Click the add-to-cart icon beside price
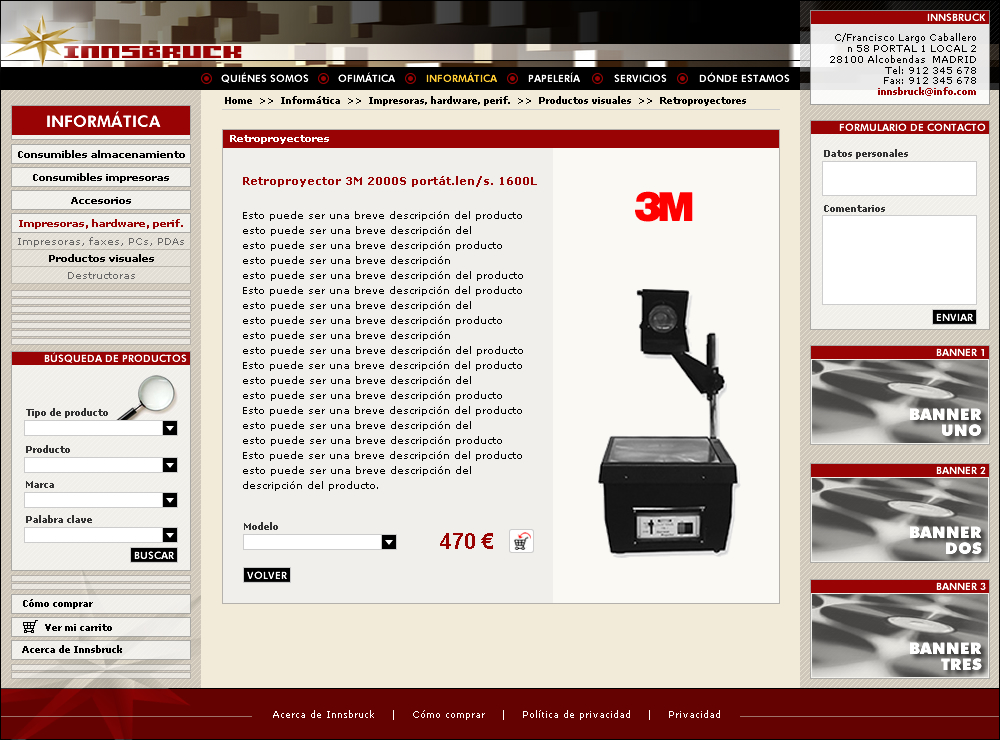Screen dimensions: 1000x740 tap(521, 541)
